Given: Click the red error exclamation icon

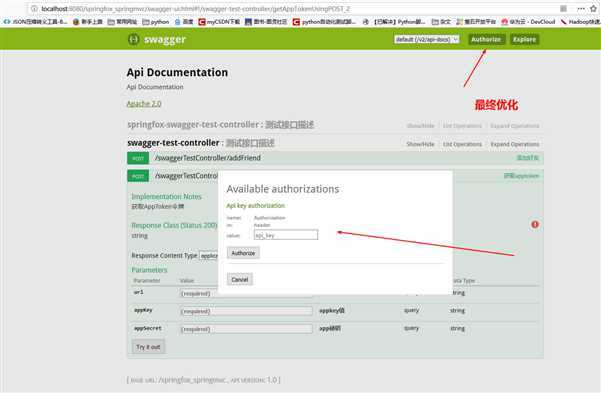Looking at the screenshot, I should (535, 224).
